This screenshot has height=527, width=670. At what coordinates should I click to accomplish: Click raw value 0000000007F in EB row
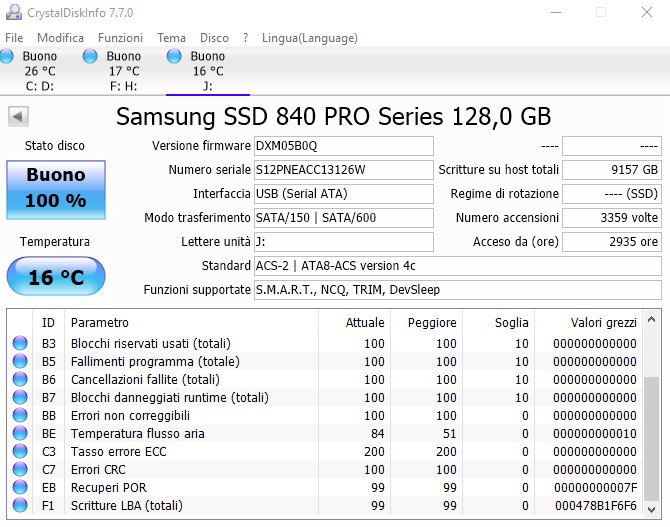[x=596, y=488]
